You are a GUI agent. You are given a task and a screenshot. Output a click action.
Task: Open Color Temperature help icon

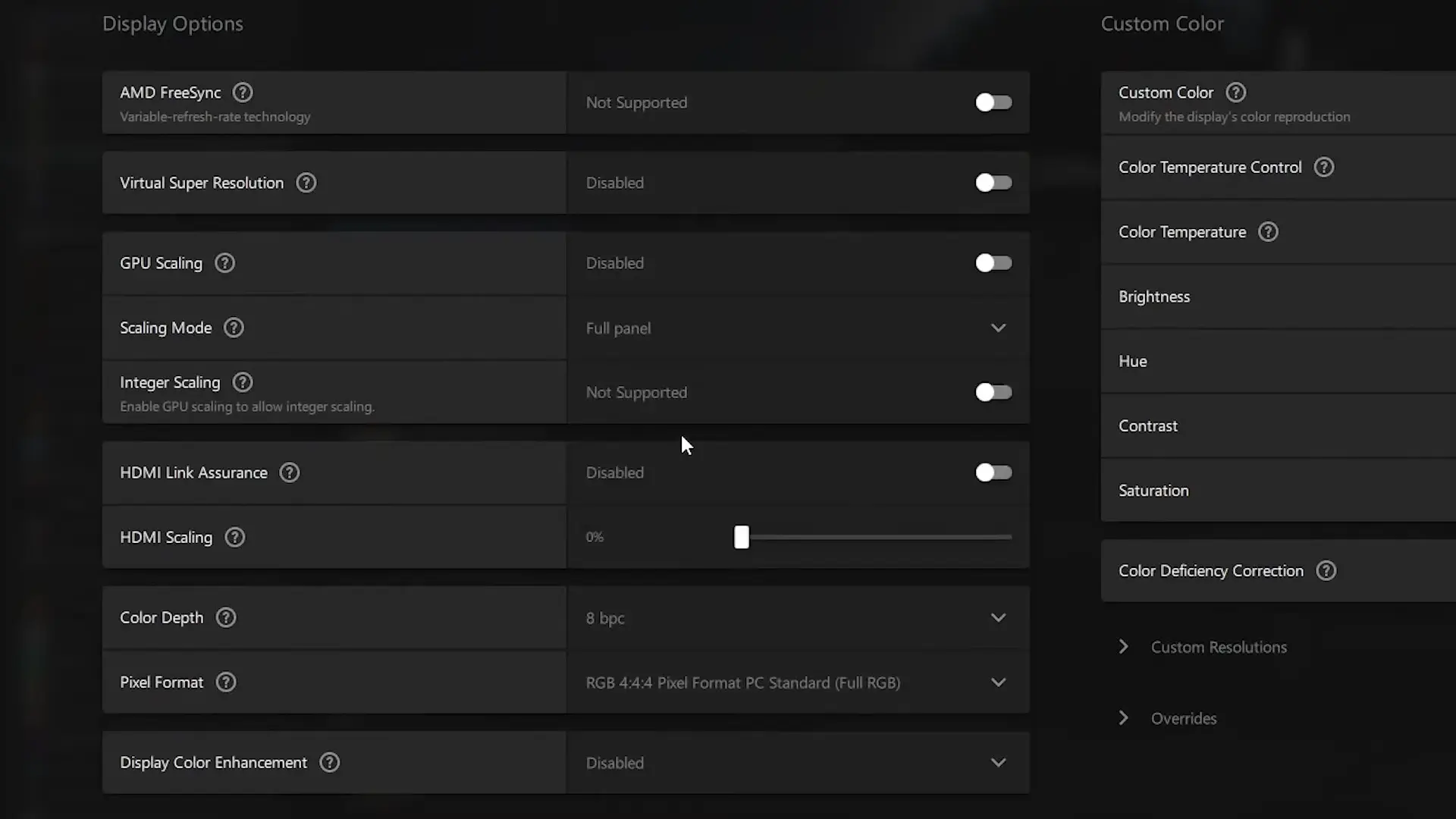pyautogui.click(x=1269, y=231)
